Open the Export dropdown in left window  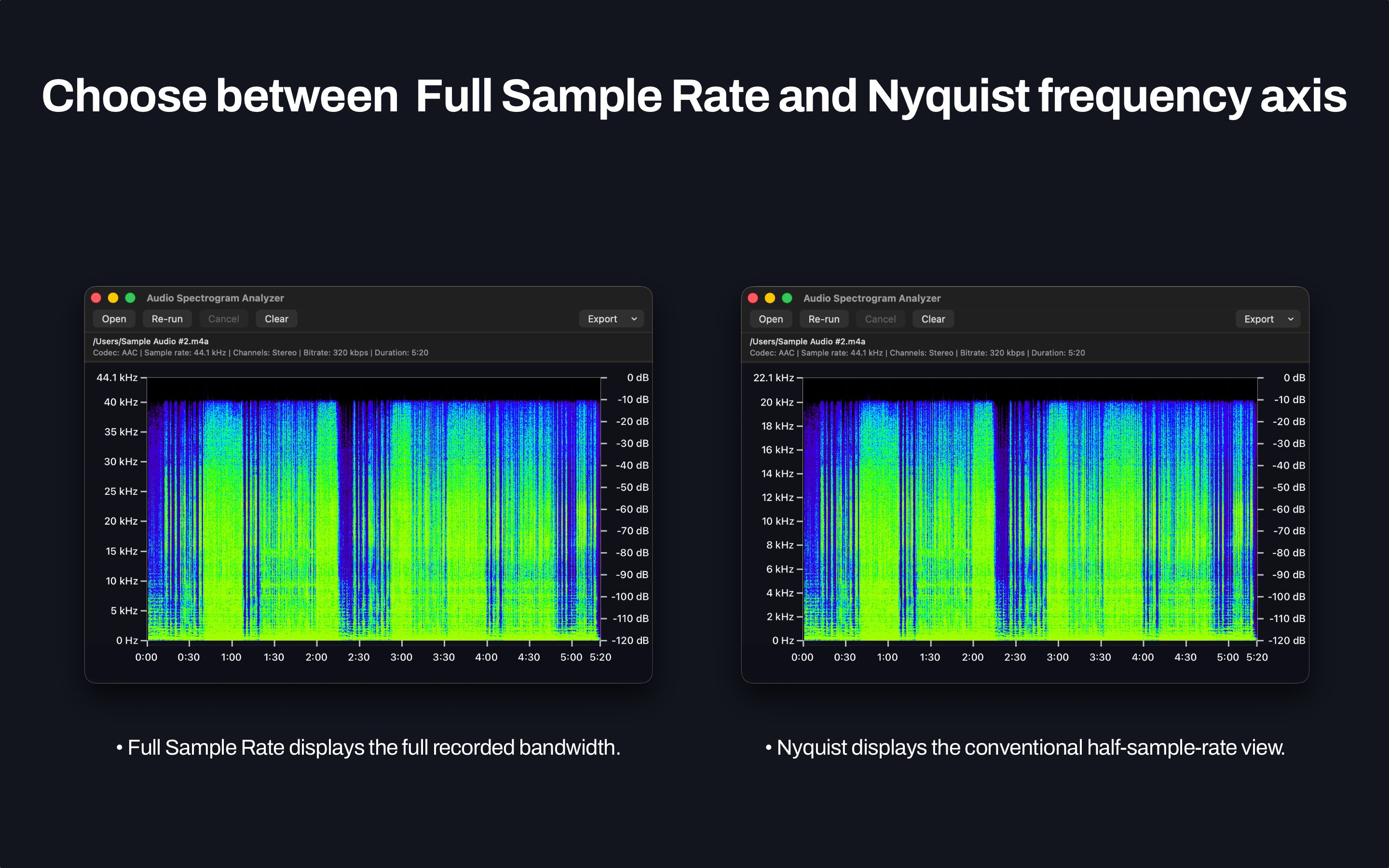611,319
